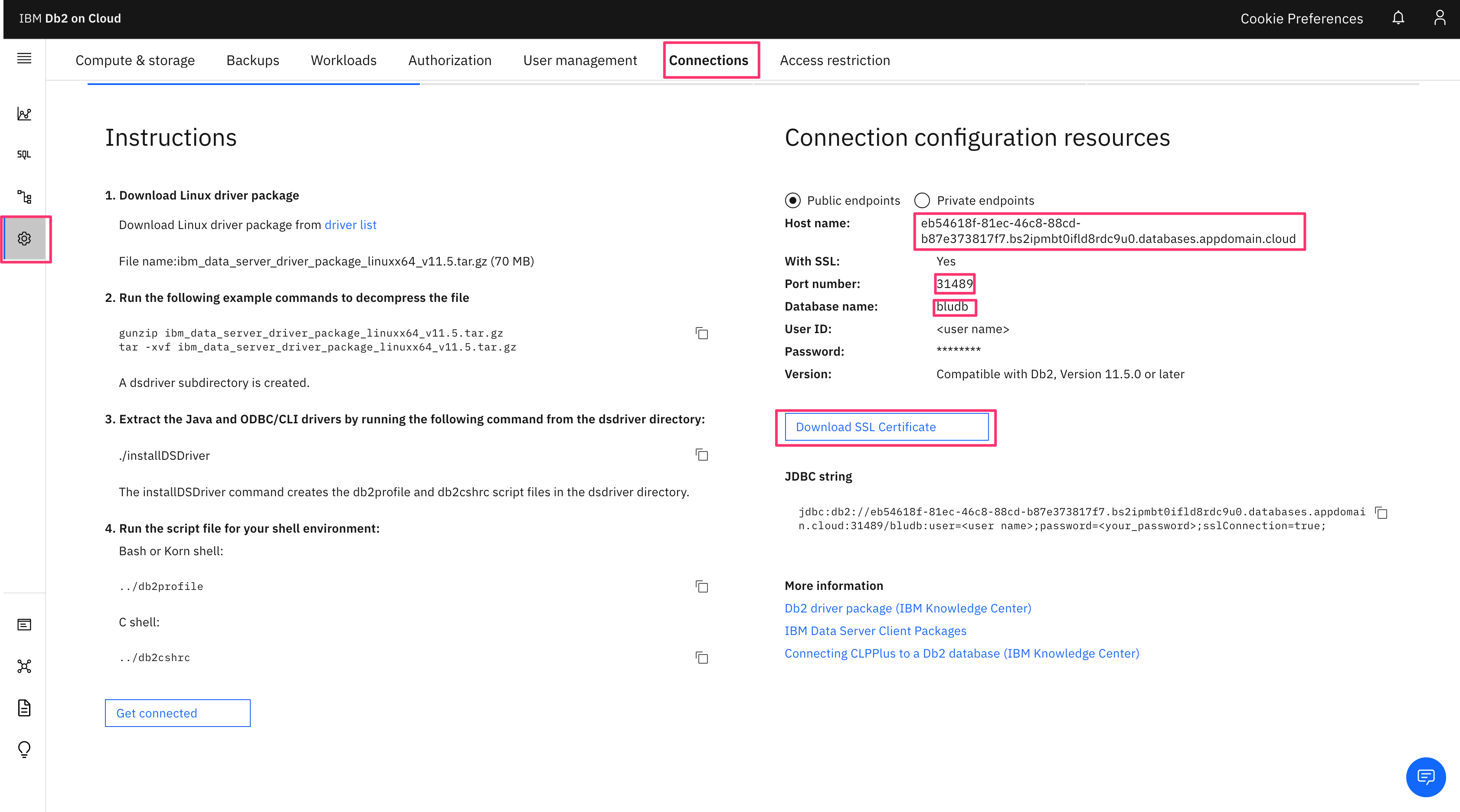The image size is (1460, 812).
Task: Open the user profile icon
Action: [1439, 18]
